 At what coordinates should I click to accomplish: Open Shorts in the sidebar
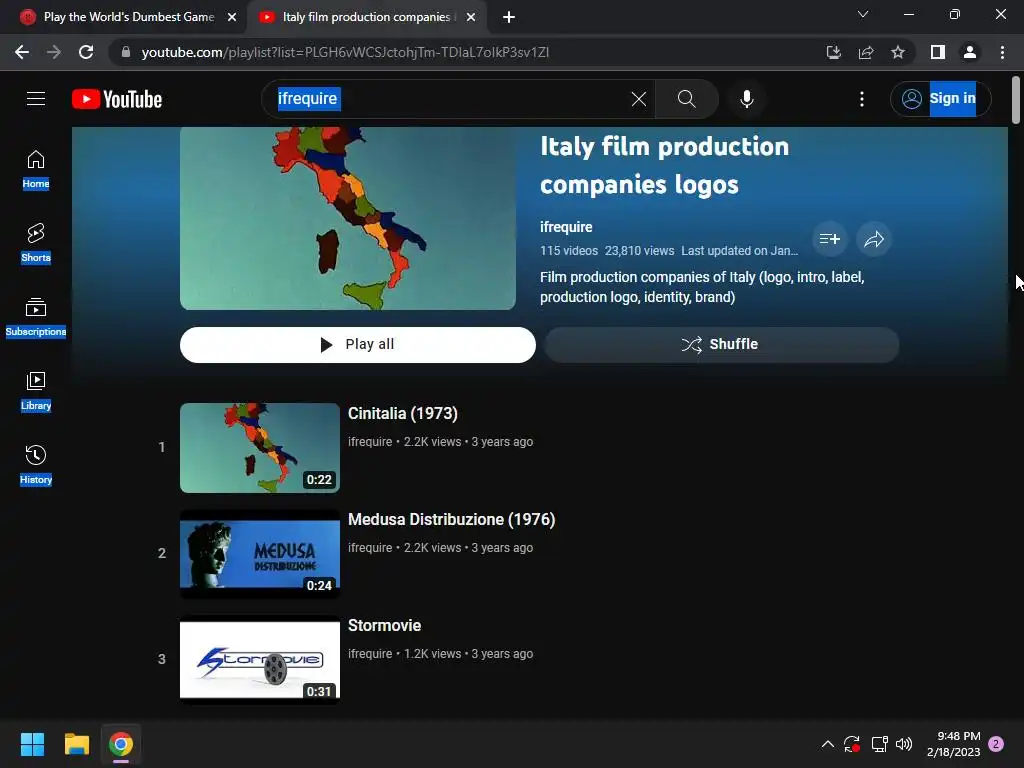point(36,243)
